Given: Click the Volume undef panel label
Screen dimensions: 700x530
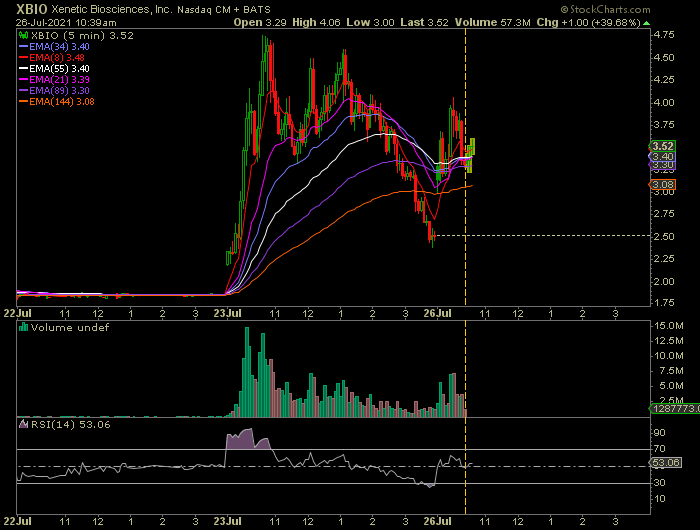Looking at the screenshot, I should [x=70, y=327].
